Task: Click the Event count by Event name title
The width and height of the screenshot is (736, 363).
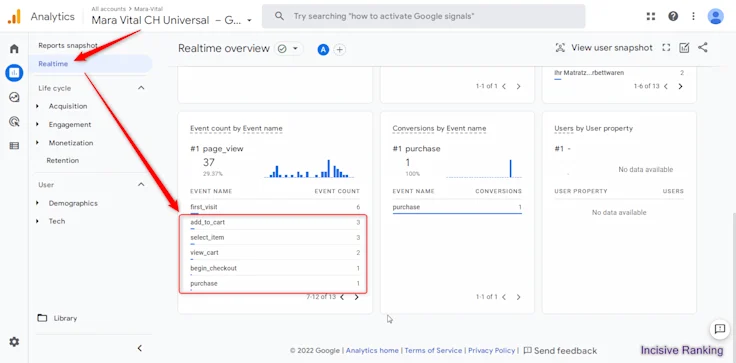Action: point(236,129)
